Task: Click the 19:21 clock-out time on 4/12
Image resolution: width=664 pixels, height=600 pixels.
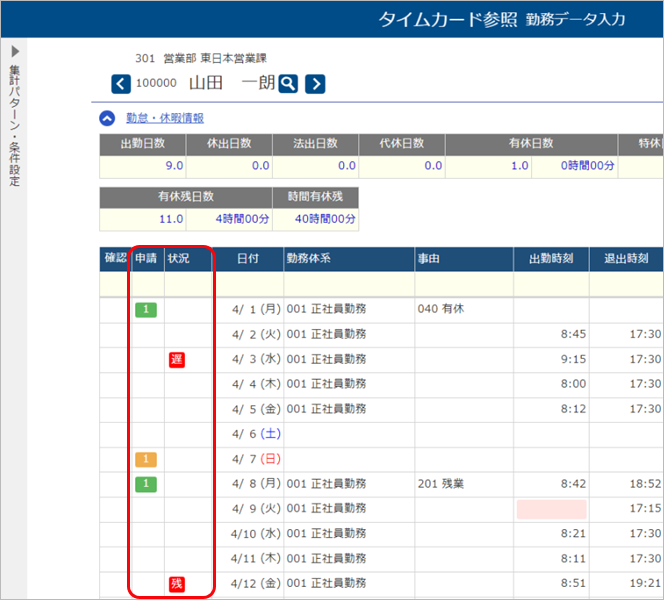Action: click(645, 583)
